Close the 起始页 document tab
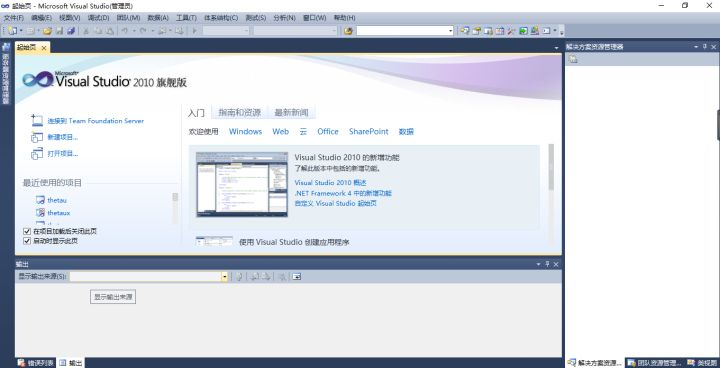Image resolution: width=720 pixels, height=368 pixels. (44, 48)
